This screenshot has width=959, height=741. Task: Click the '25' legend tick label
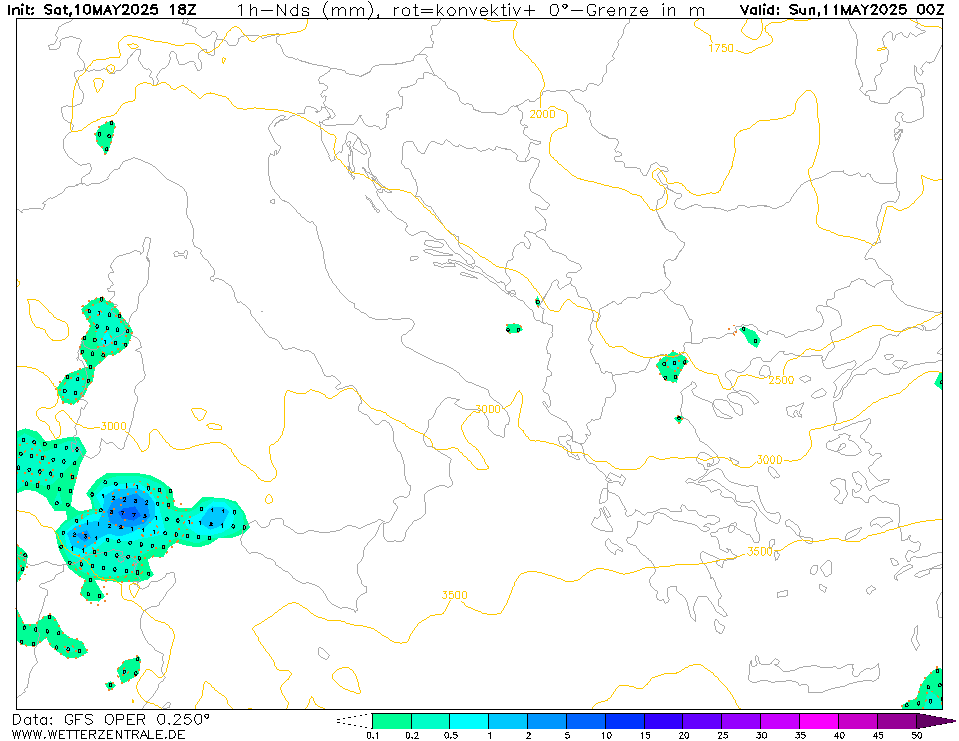click(723, 735)
